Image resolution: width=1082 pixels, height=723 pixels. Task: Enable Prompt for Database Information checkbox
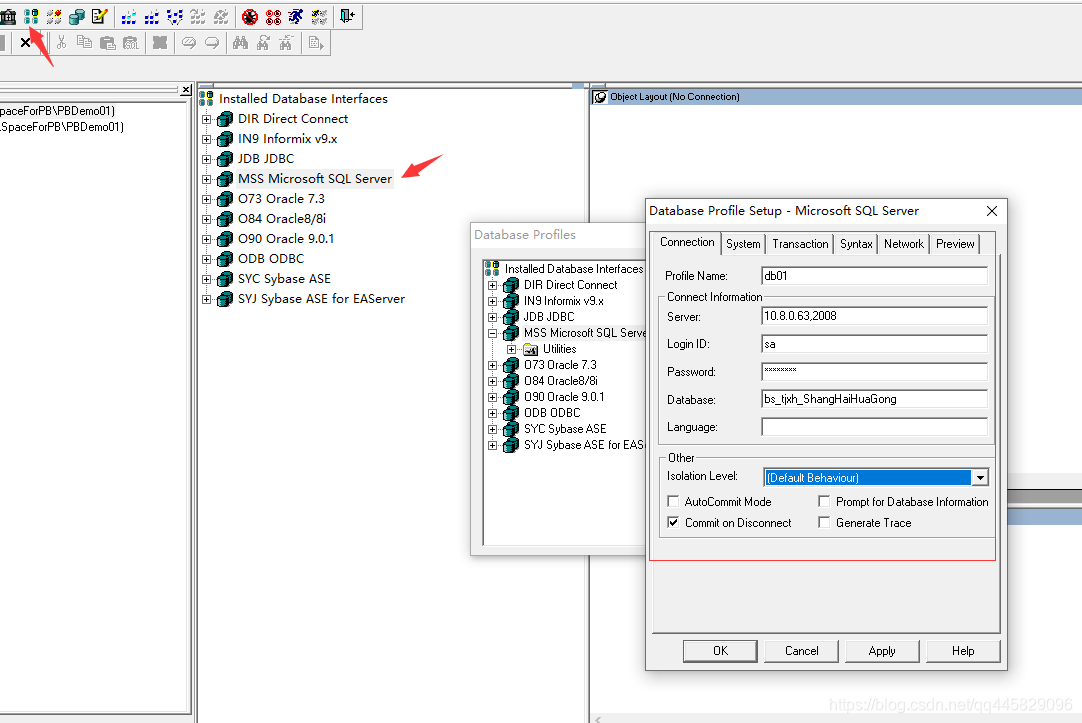pyautogui.click(x=824, y=502)
